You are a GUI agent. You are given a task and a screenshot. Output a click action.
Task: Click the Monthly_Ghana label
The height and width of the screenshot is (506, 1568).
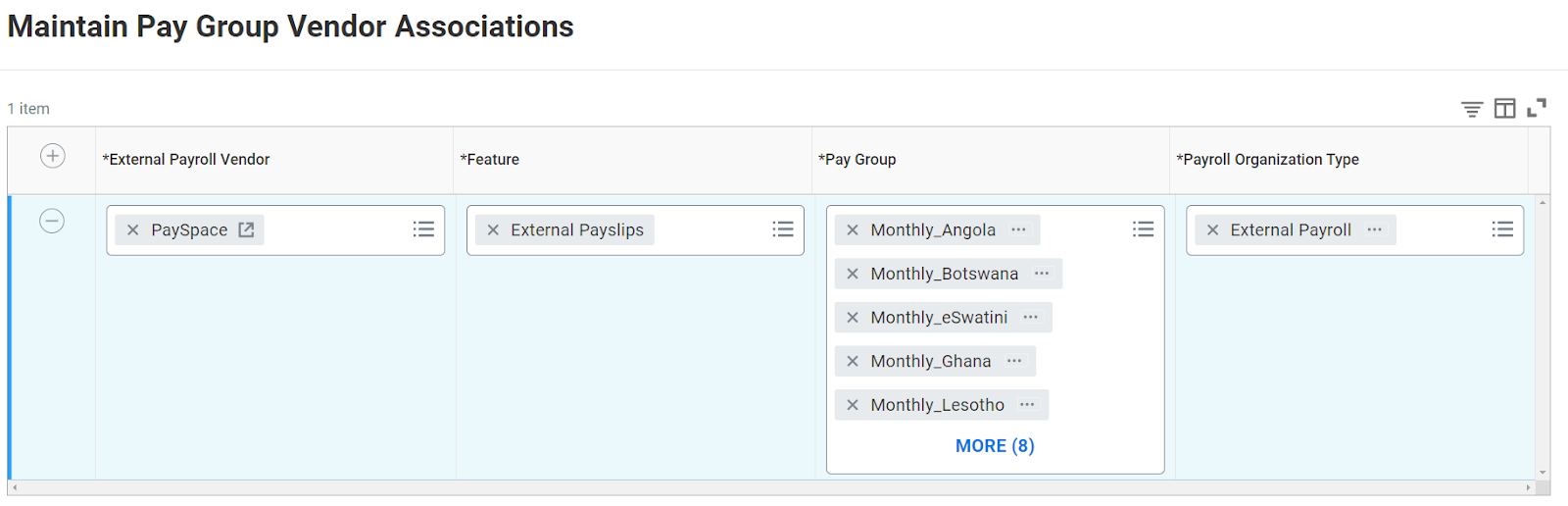point(931,361)
